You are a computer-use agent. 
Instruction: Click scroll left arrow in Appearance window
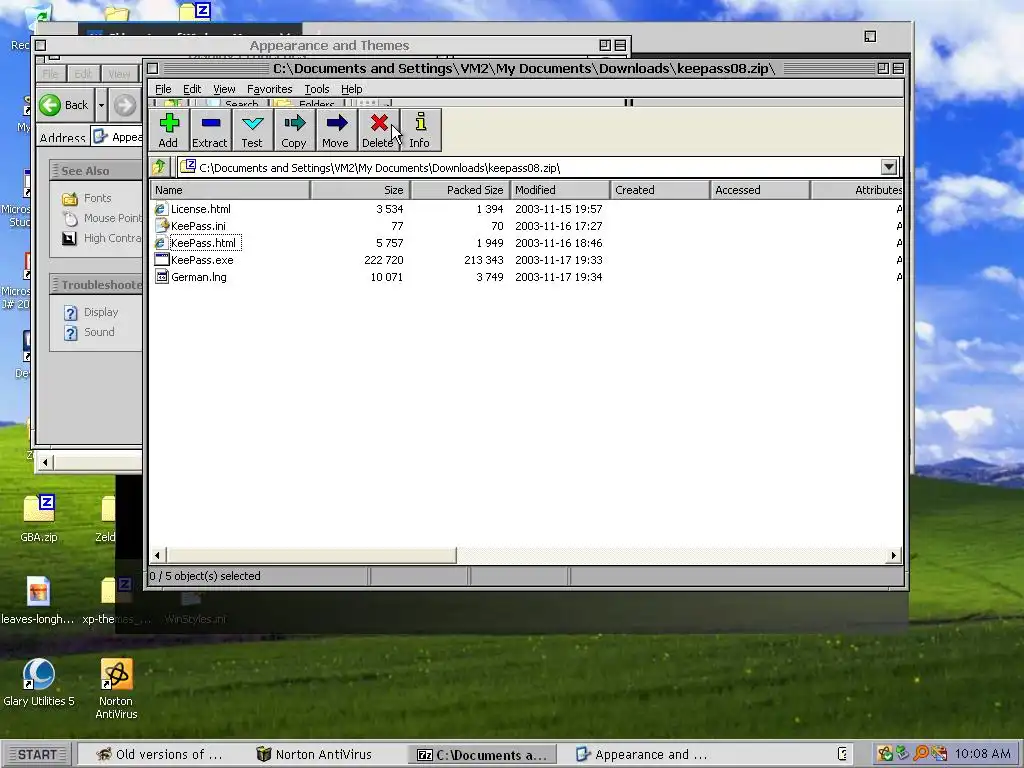pos(45,462)
